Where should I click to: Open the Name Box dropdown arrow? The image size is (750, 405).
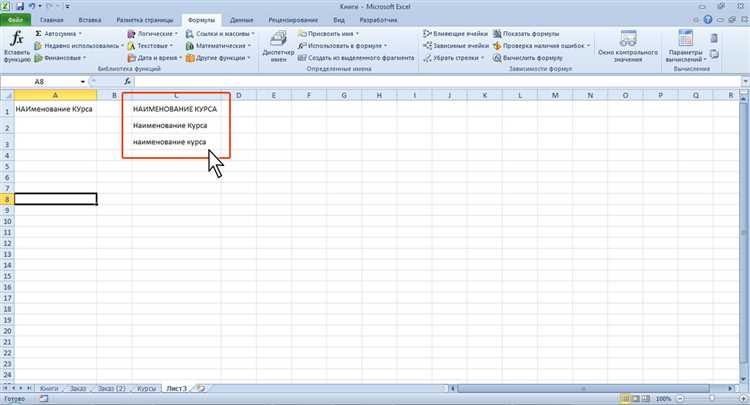pyautogui.click(x=83, y=82)
